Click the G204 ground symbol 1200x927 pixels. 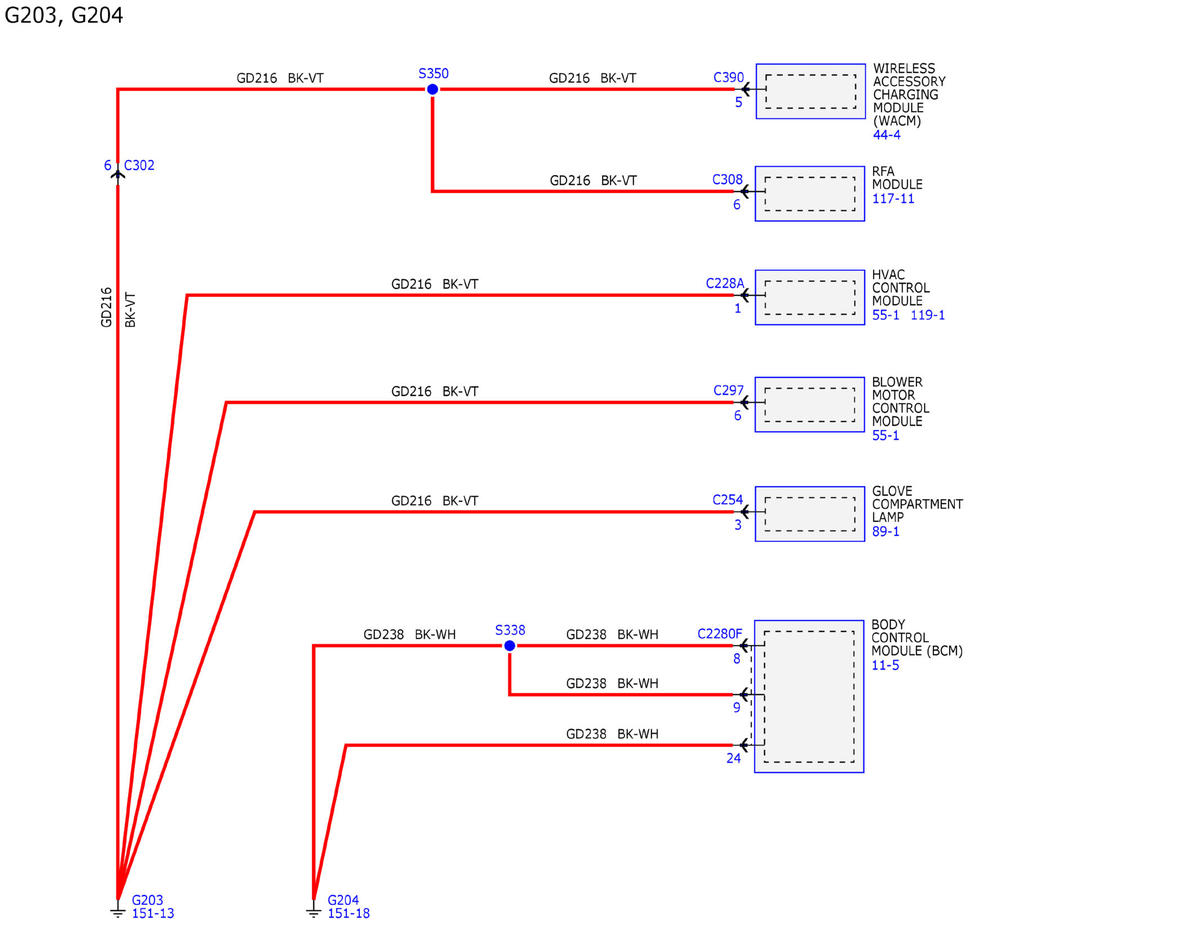point(314,911)
